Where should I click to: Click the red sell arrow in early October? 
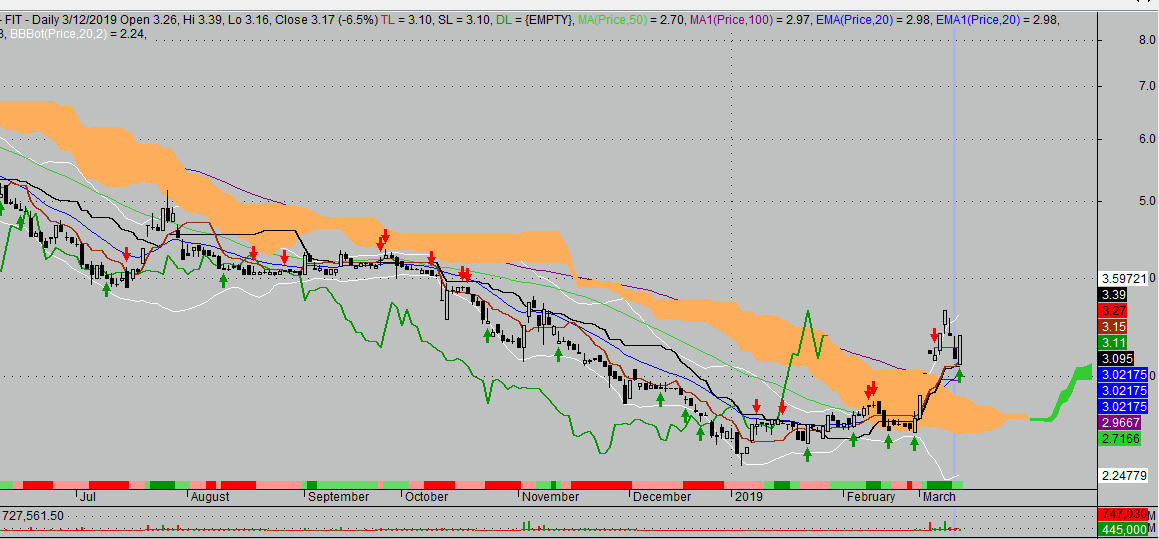pyautogui.click(x=431, y=257)
